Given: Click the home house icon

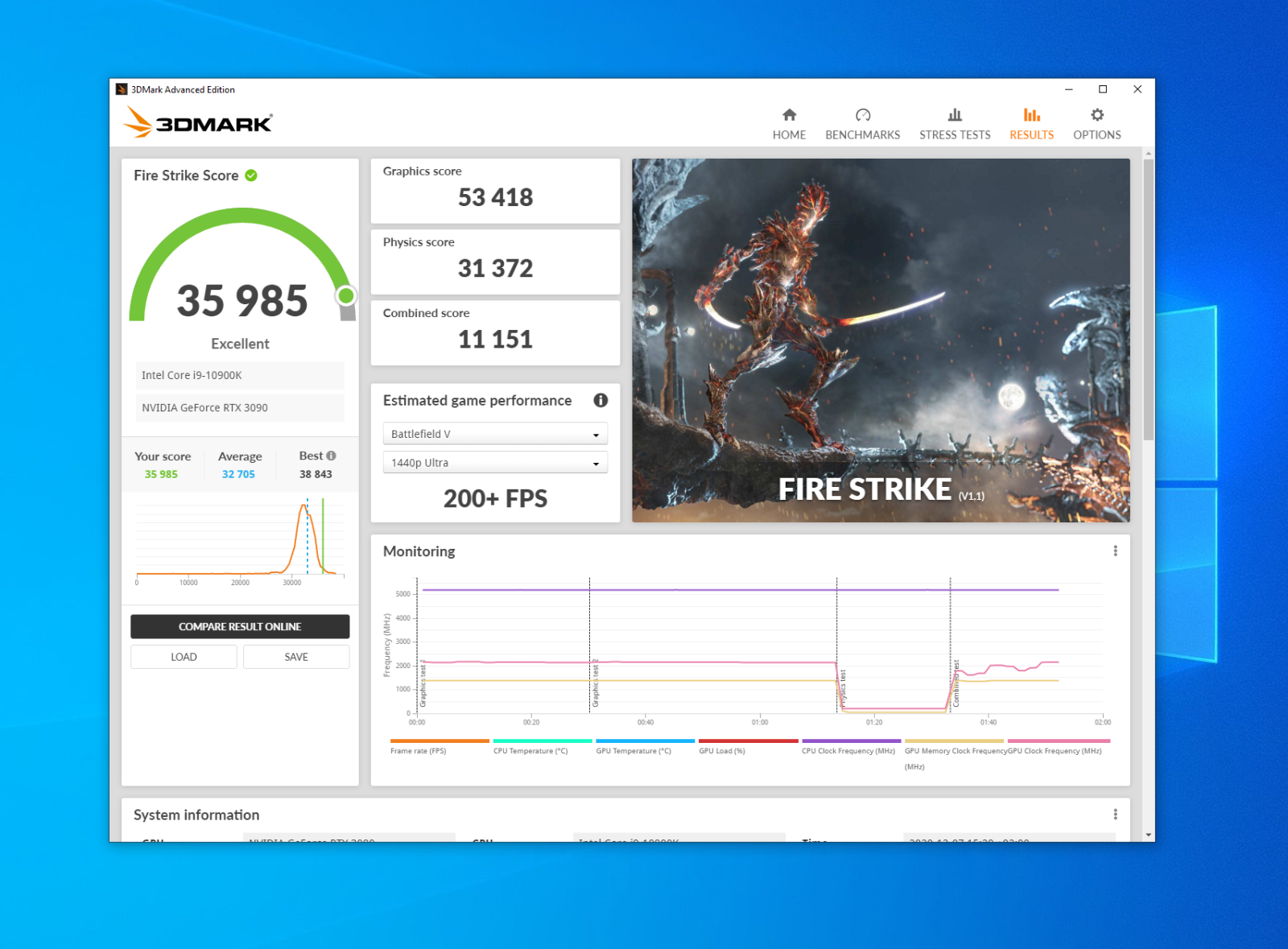Looking at the screenshot, I should 789,115.
